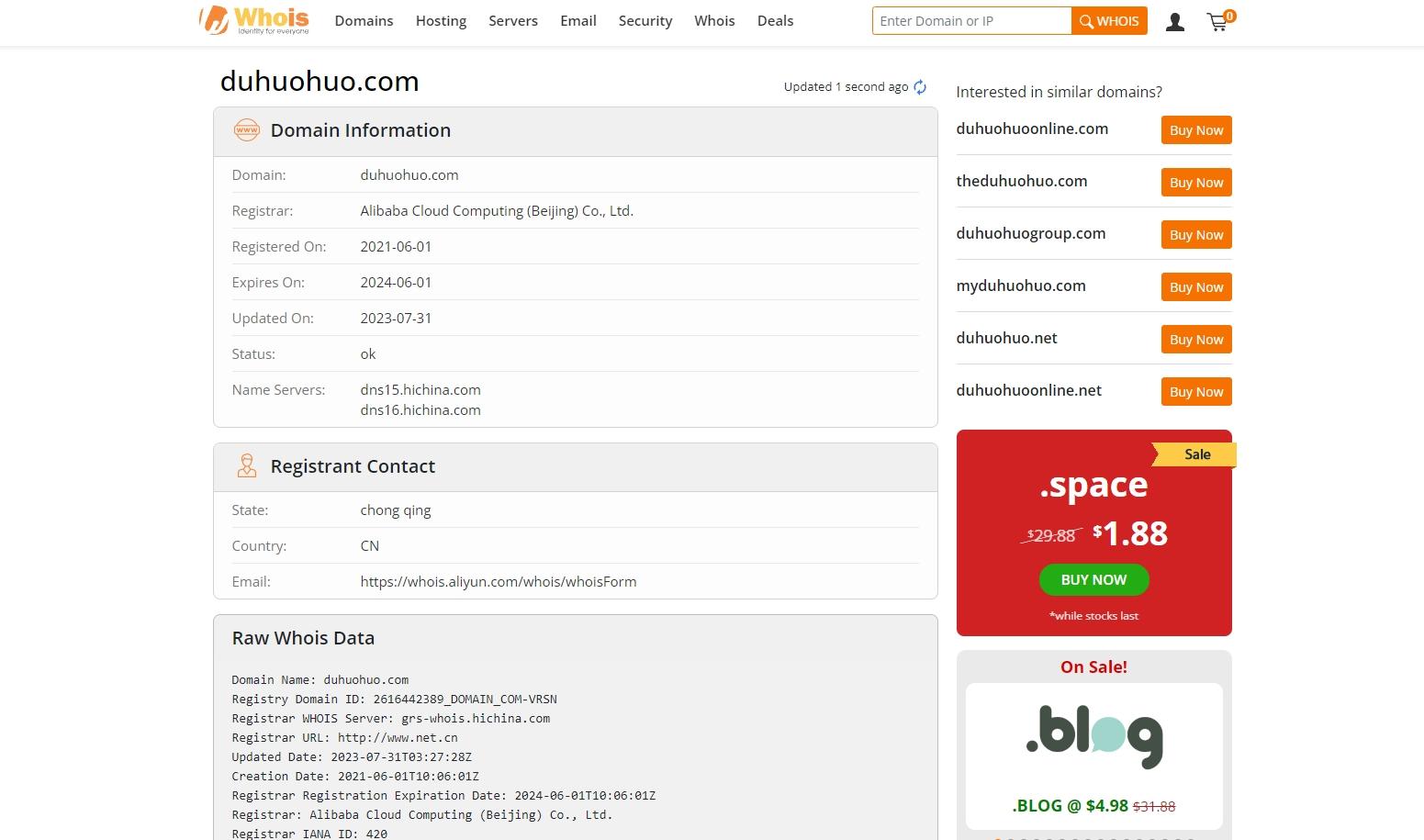Open the shopping cart icon
1424x840 pixels.
coord(1220,21)
